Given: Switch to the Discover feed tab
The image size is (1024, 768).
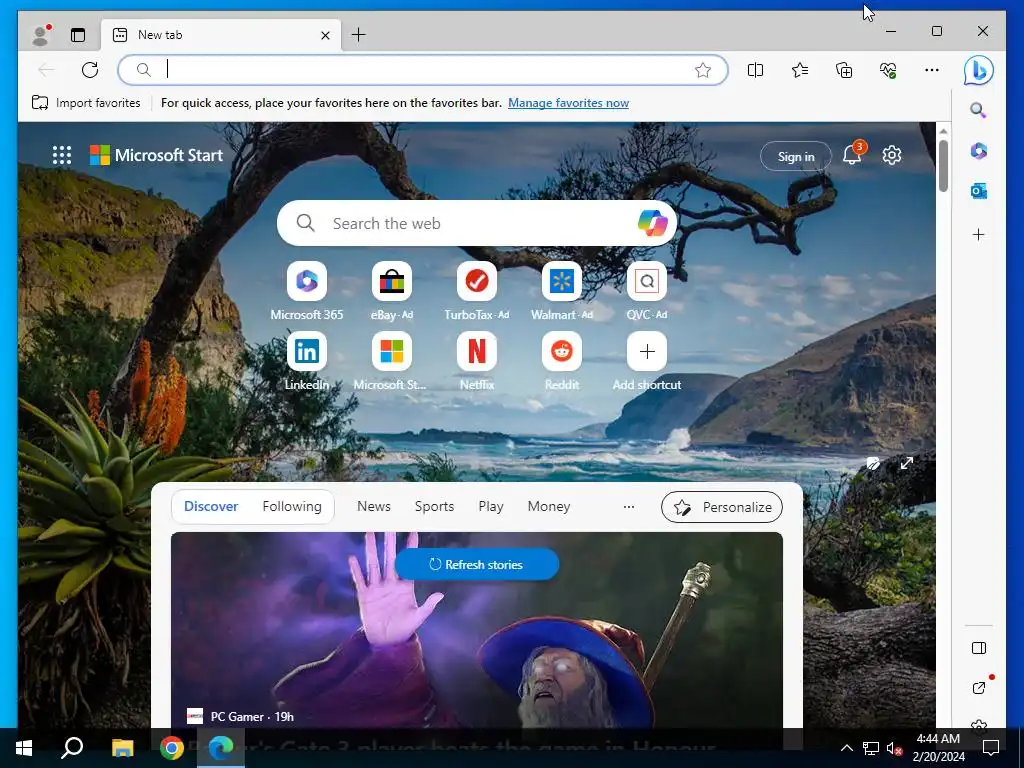Looking at the screenshot, I should pyautogui.click(x=211, y=506).
